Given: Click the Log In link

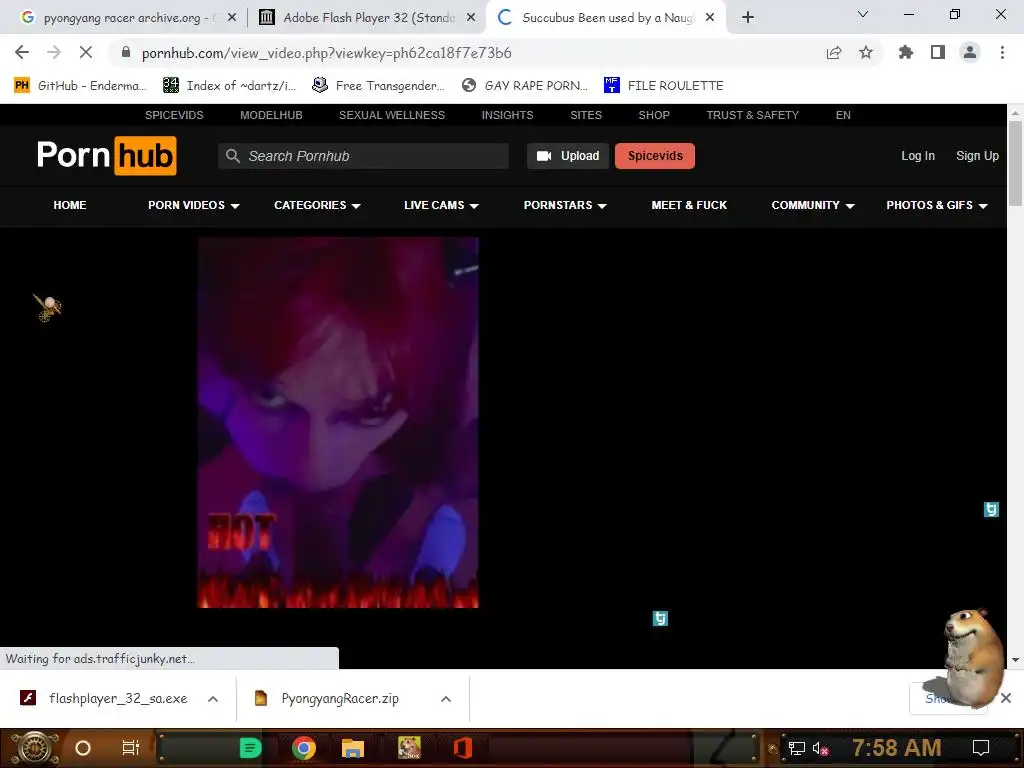Looking at the screenshot, I should click(918, 155).
